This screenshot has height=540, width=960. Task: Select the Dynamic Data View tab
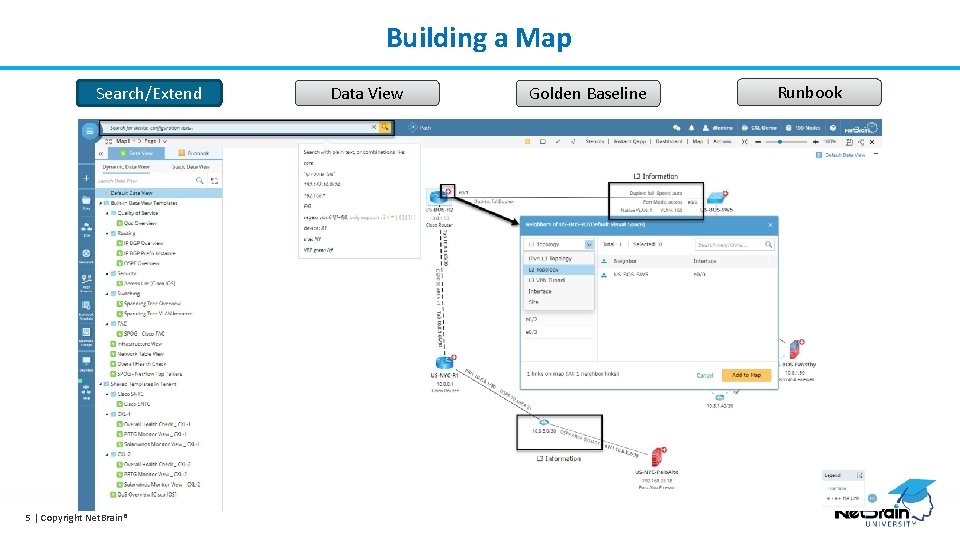(126, 167)
